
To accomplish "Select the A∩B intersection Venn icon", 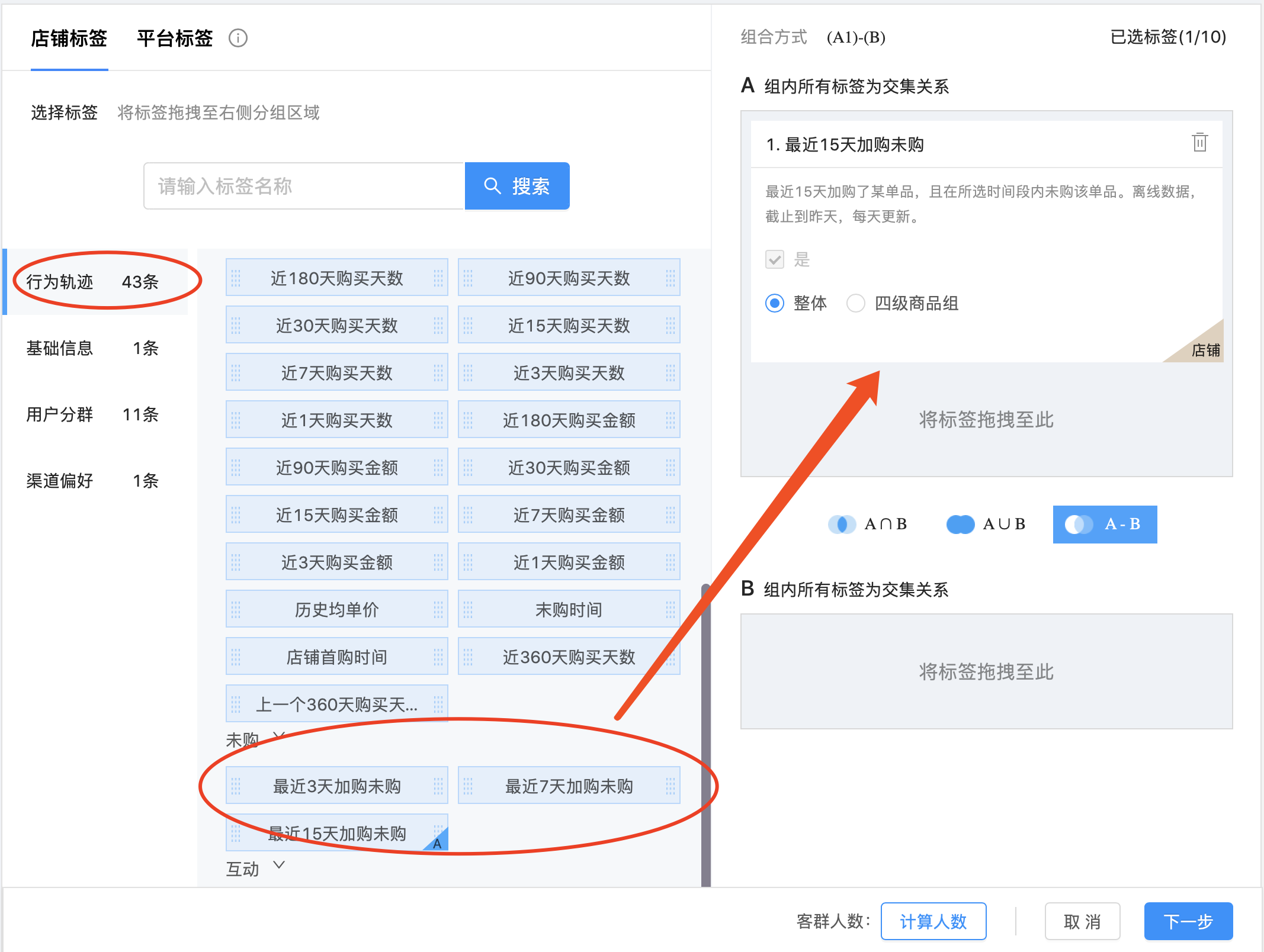I will pyautogui.click(x=842, y=524).
